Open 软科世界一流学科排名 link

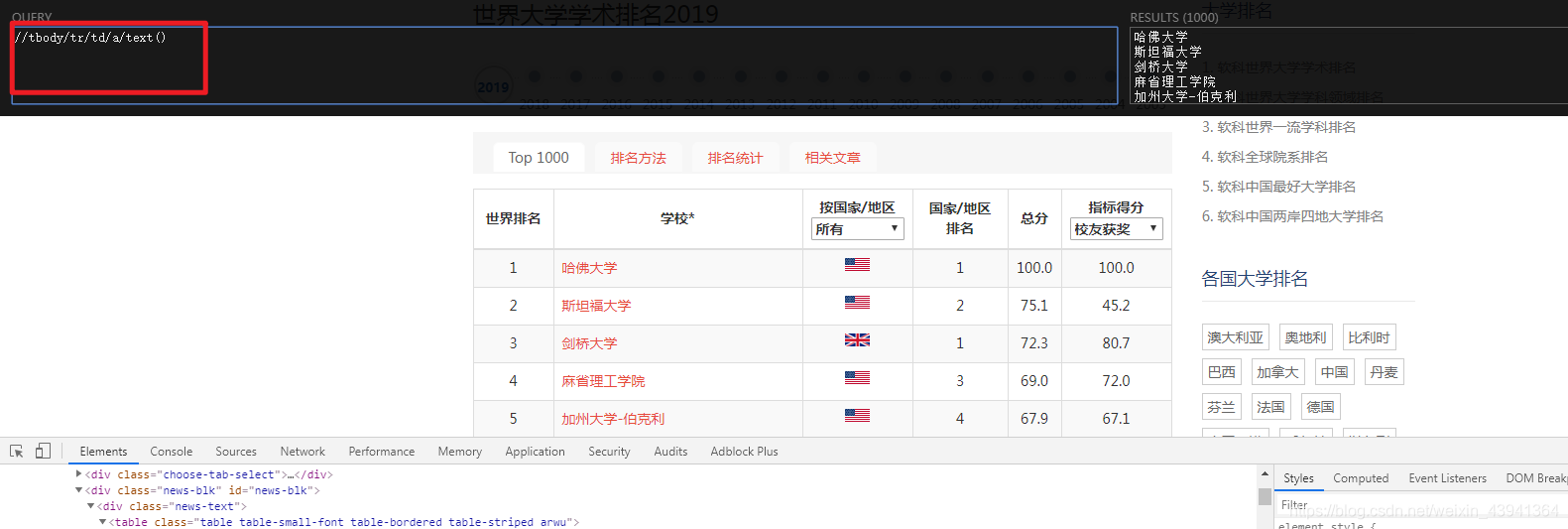click(1286, 127)
